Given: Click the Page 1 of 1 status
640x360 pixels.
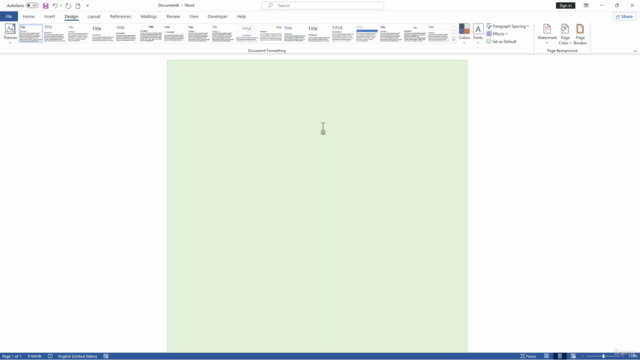Looking at the screenshot, I should [x=12, y=356].
